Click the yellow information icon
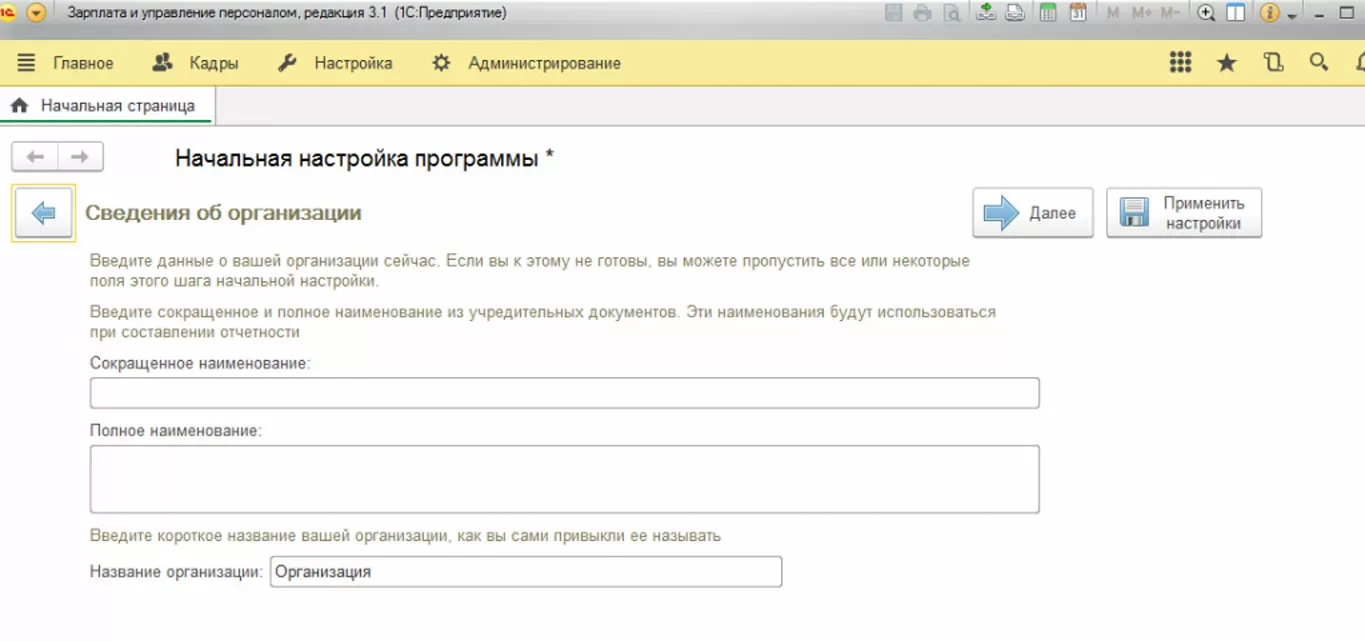Image resolution: width=1365 pixels, height=641 pixels. (1270, 13)
